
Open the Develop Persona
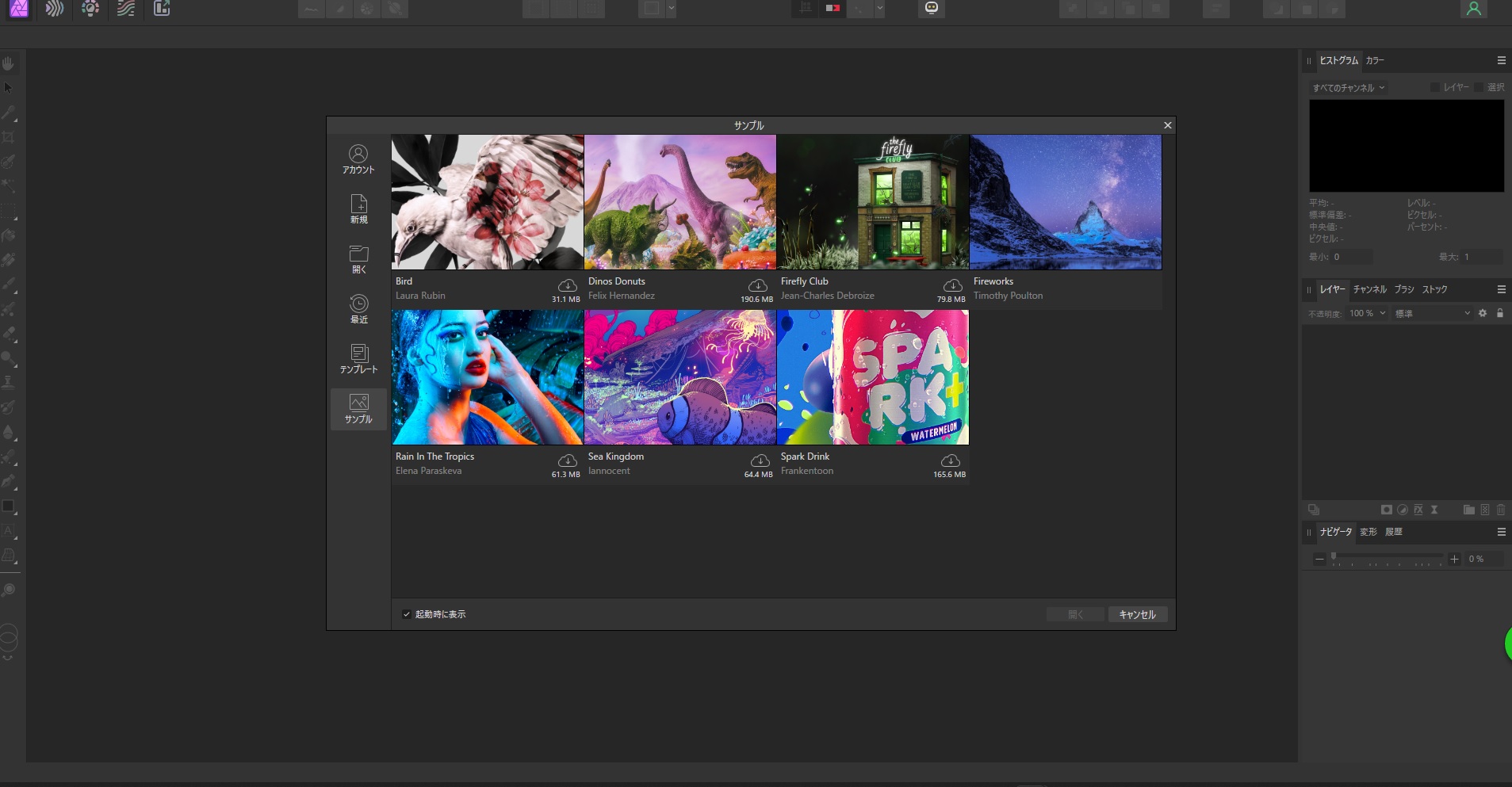(x=90, y=9)
